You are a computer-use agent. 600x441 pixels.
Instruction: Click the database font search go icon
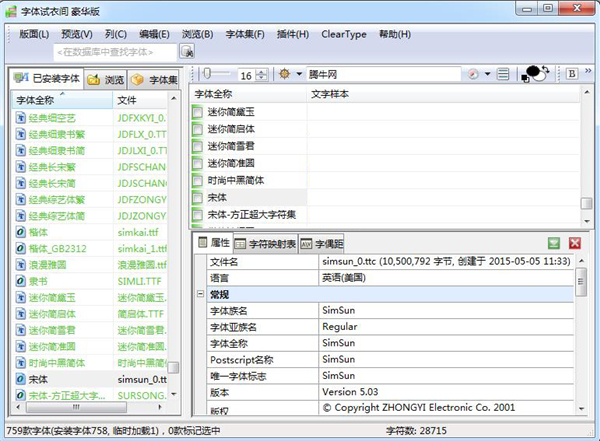(x=186, y=51)
